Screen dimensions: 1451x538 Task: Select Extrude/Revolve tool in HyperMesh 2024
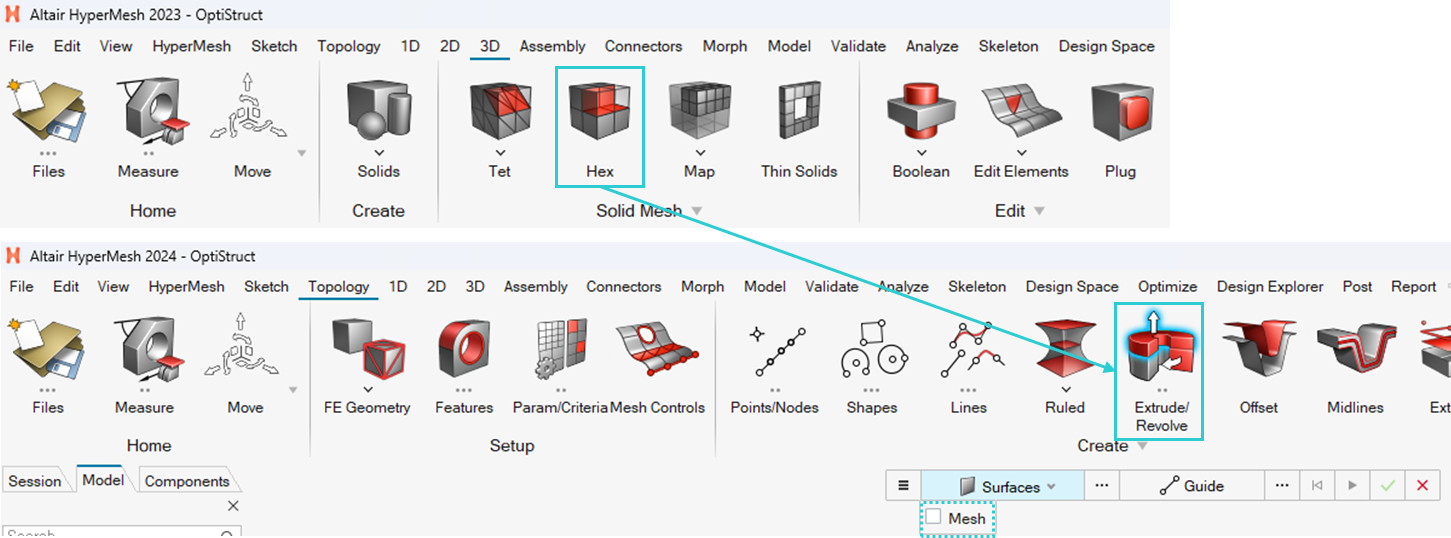tap(1161, 372)
